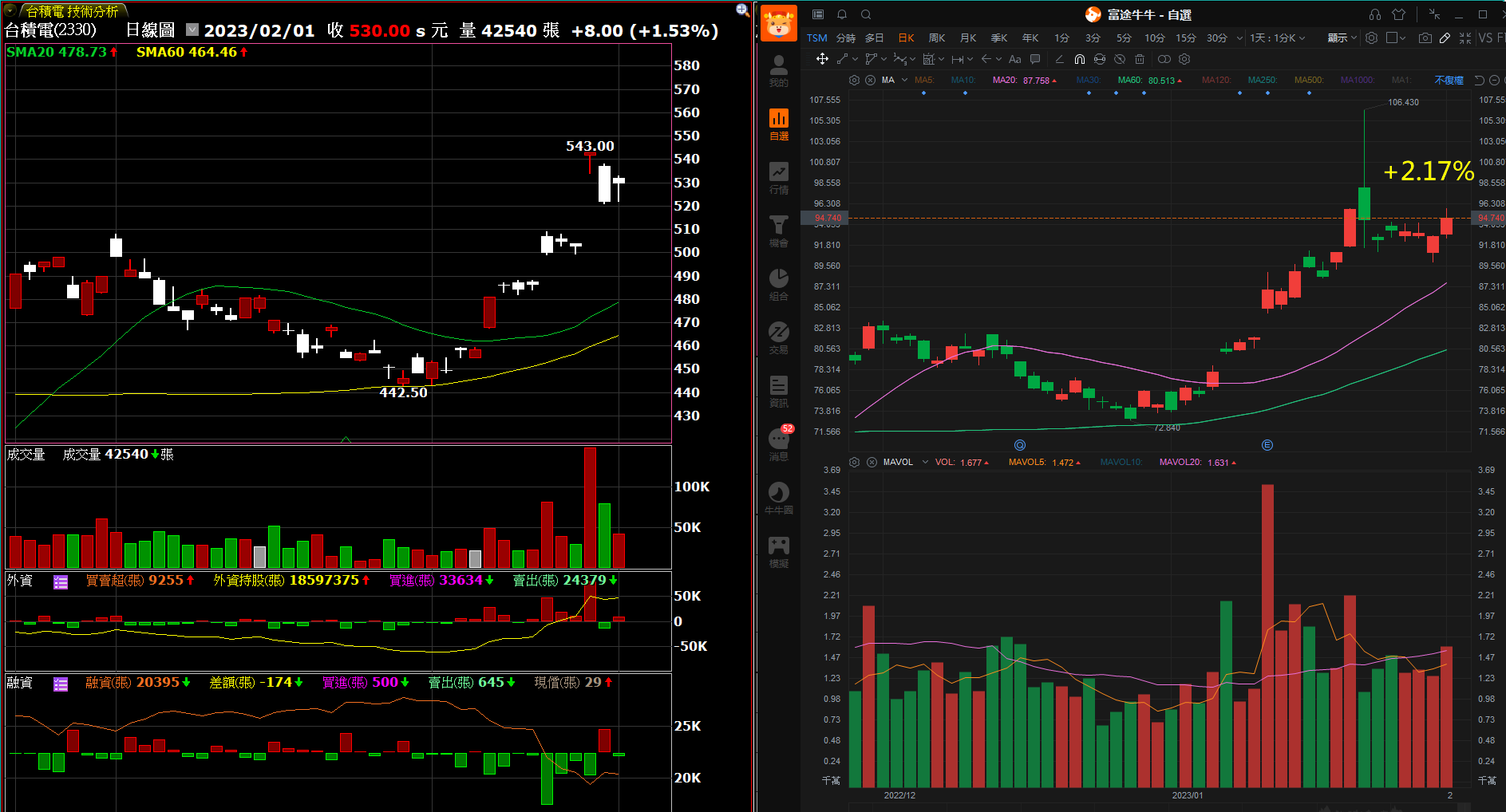This screenshot has width=1506, height=812.
Task: Switch to the 月K monthly chart tab
Action: [968, 37]
